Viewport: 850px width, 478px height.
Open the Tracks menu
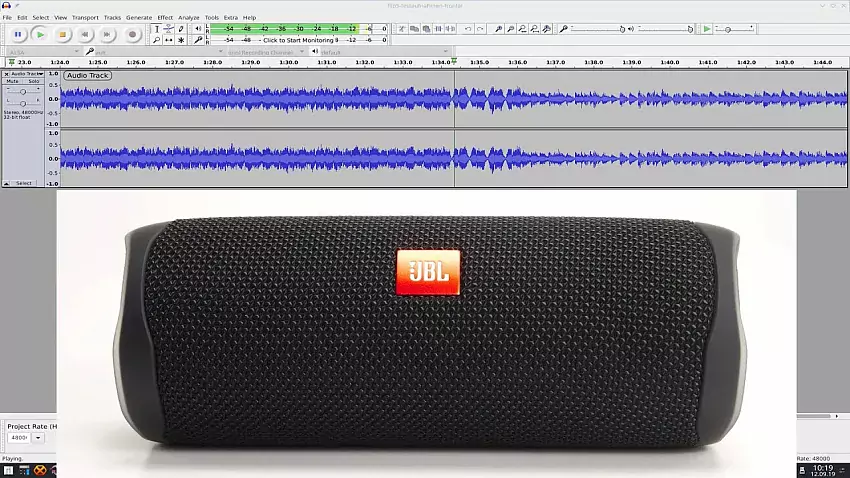(113, 17)
